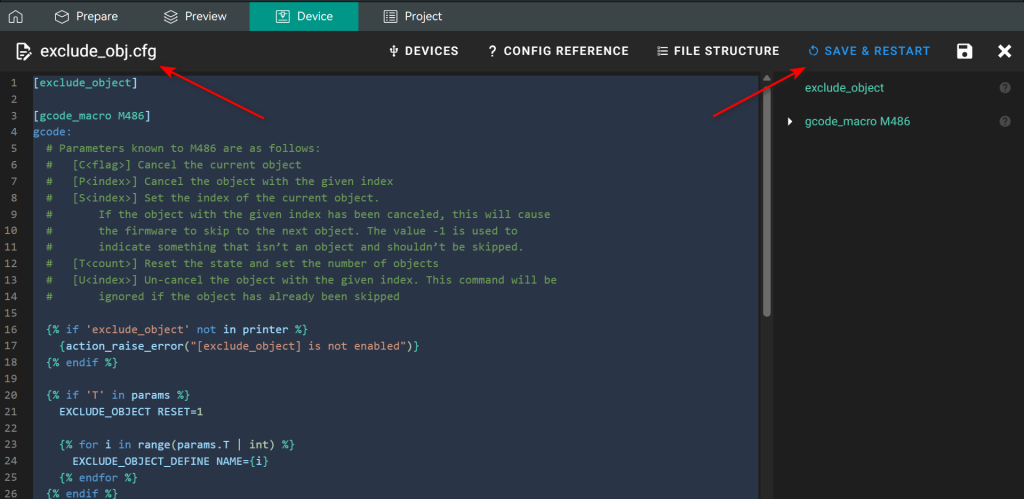
Task: Switch to the Prepare tab
Action: 86,16
